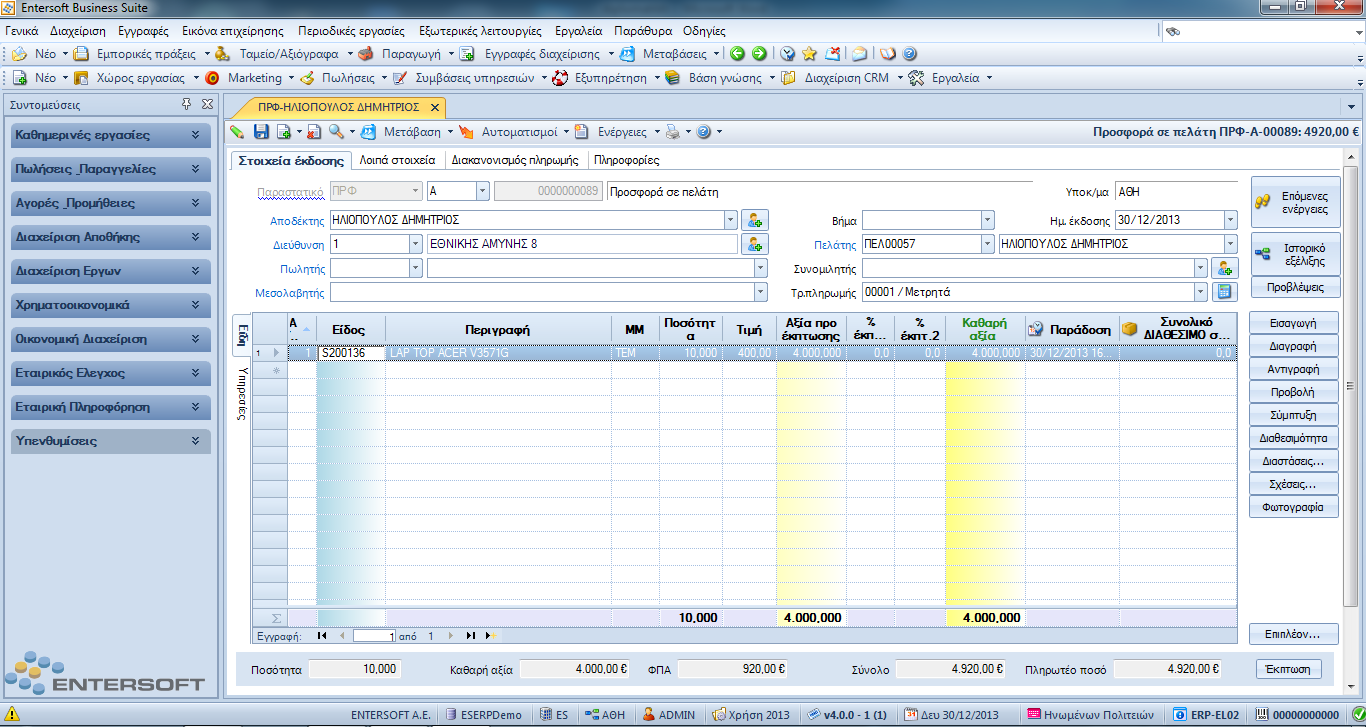Open the Βήμα dropdown

(988, 220)
